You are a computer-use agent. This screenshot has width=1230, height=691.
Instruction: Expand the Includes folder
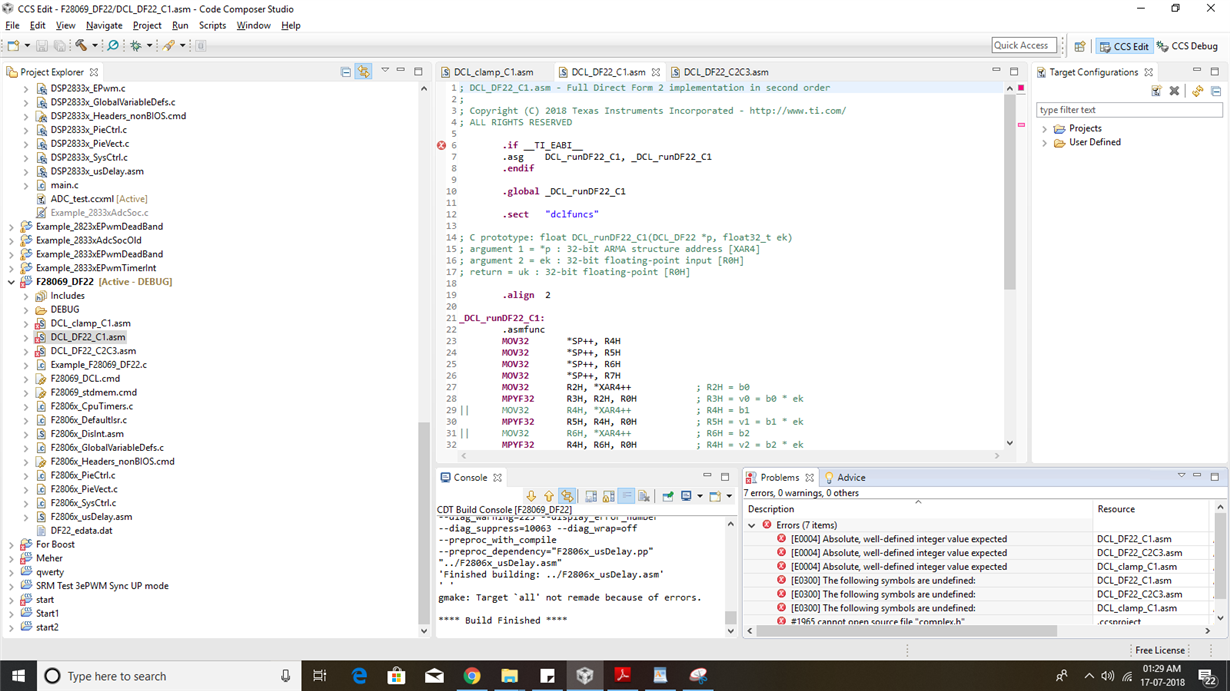(26, 296)
